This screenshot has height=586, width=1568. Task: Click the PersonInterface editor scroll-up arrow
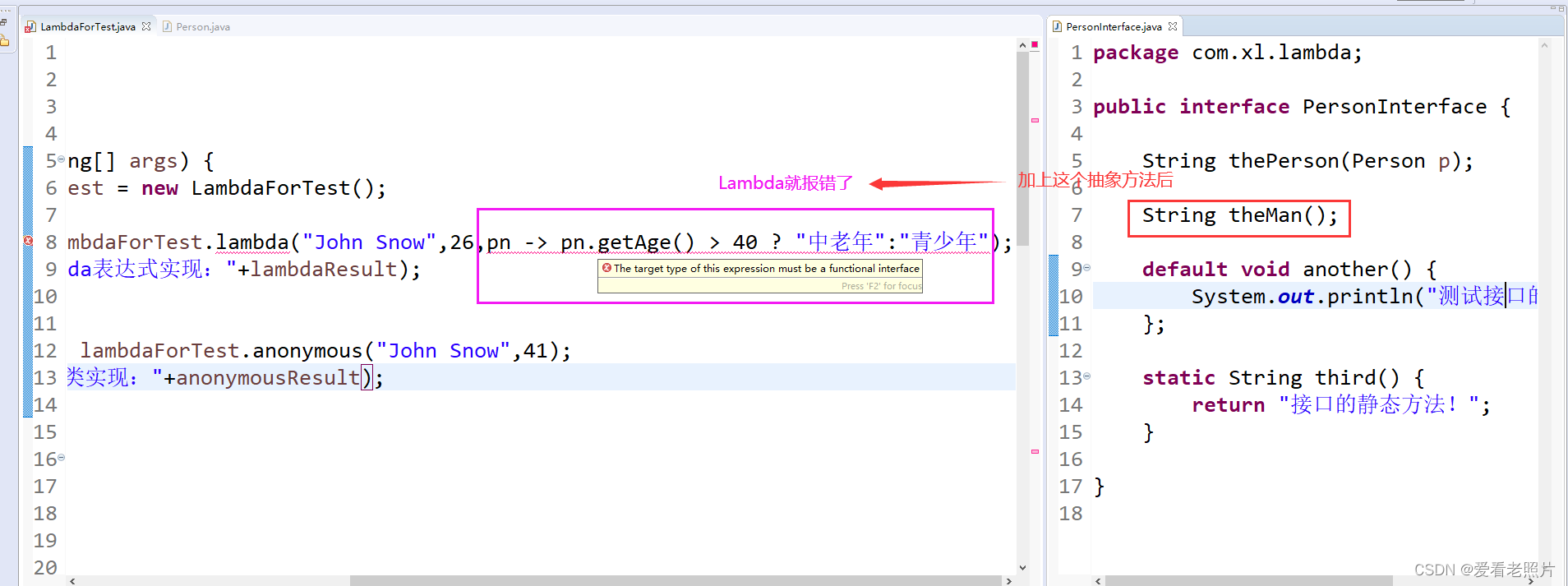1544,45
